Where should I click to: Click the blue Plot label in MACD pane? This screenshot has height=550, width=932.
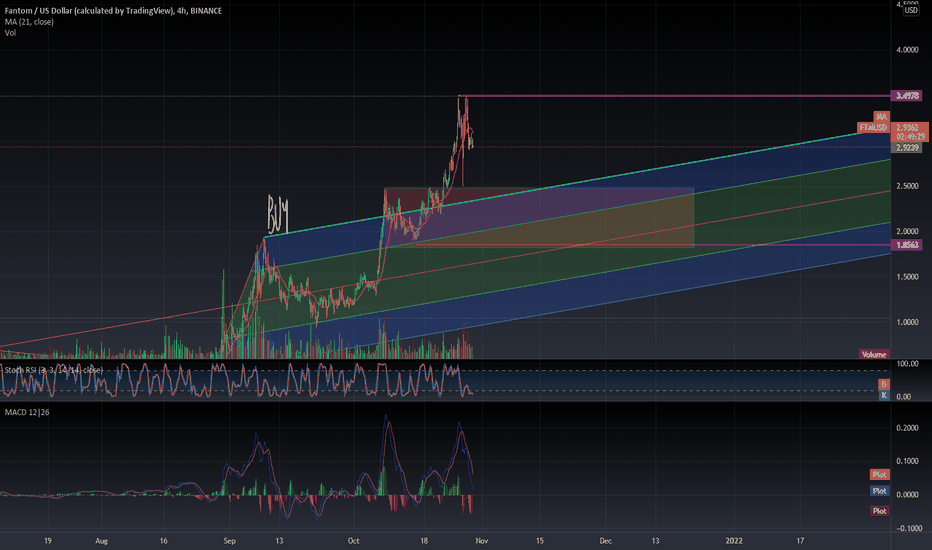[x=879, y=491]
